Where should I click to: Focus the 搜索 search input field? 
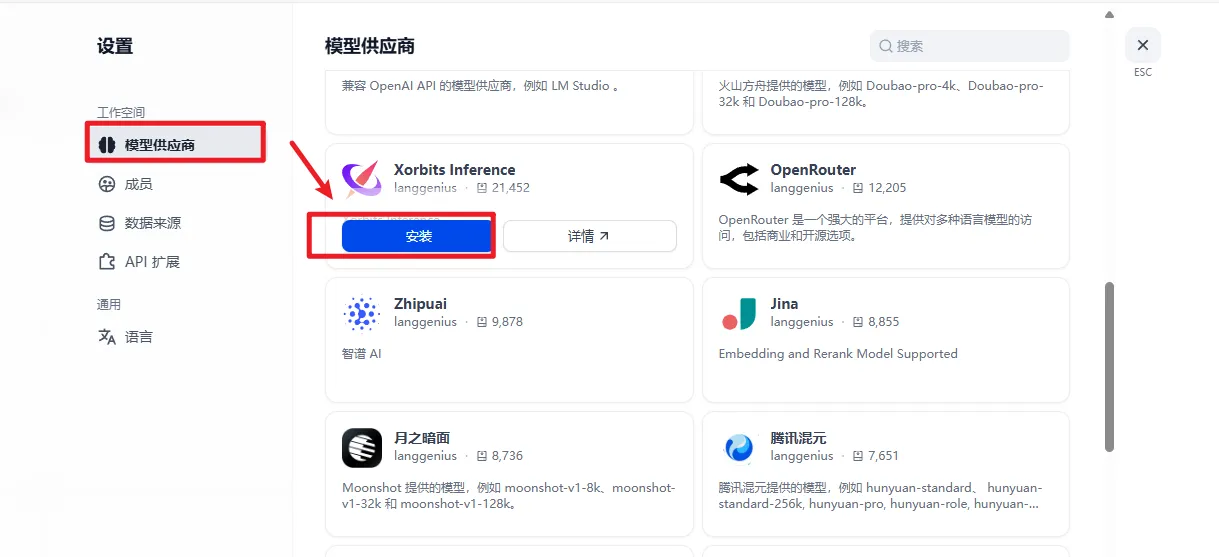[x=969, y=46]
